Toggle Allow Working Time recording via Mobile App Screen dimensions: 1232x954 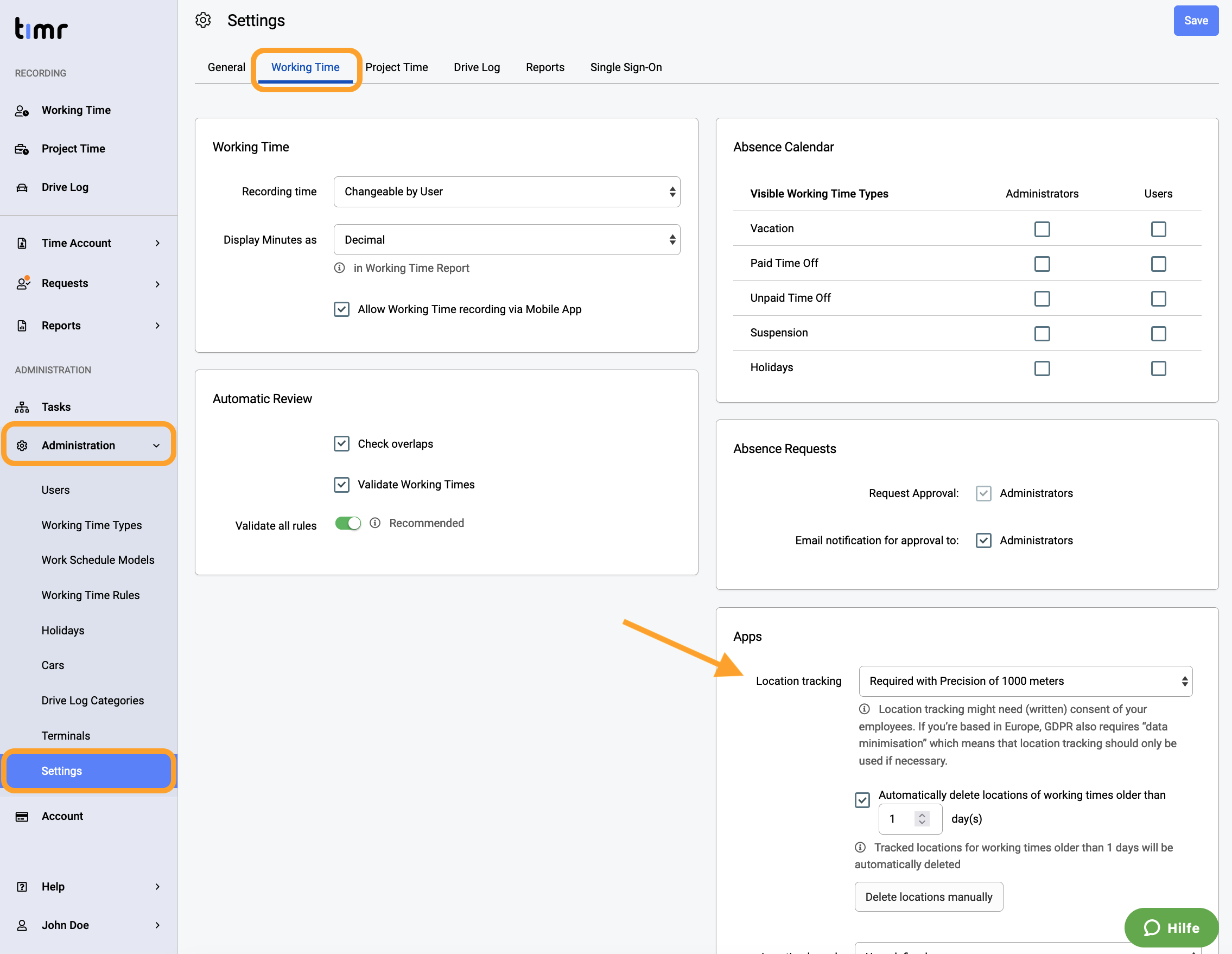[x=342, y=309]
